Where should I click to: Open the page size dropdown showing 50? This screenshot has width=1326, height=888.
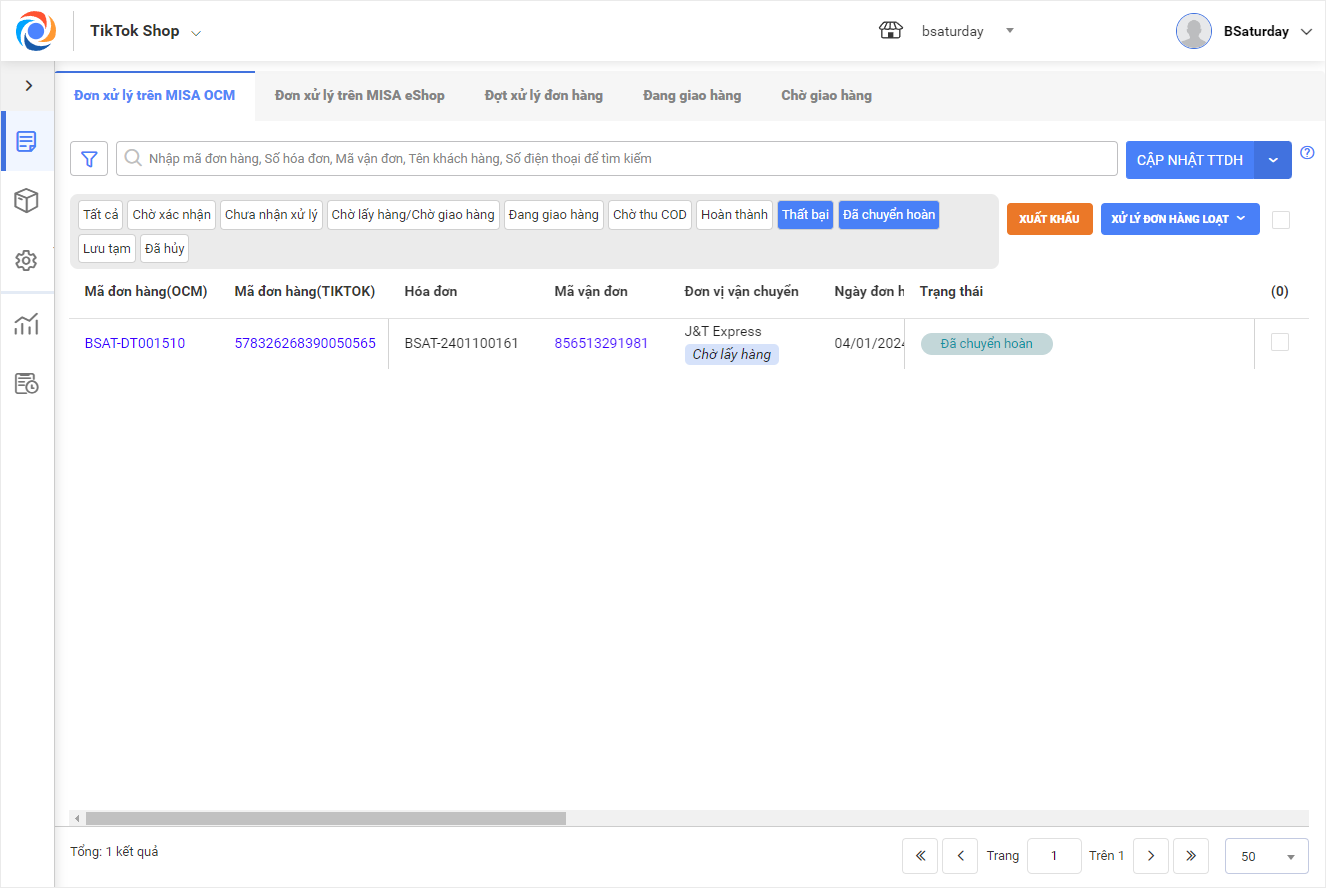coord(1266,856)
